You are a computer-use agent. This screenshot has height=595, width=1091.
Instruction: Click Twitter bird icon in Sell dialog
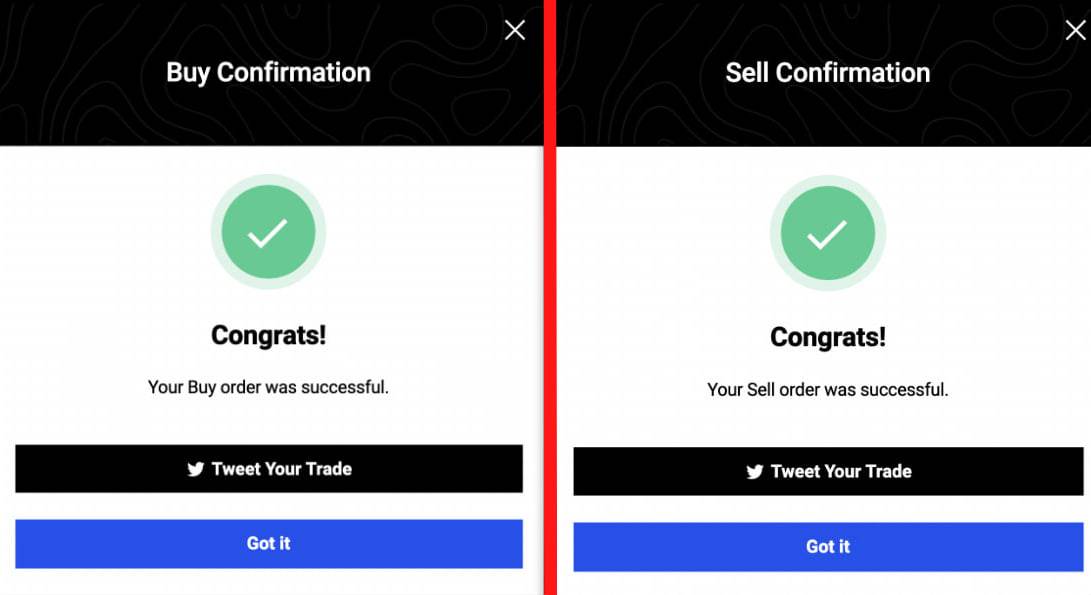[755, 472]
